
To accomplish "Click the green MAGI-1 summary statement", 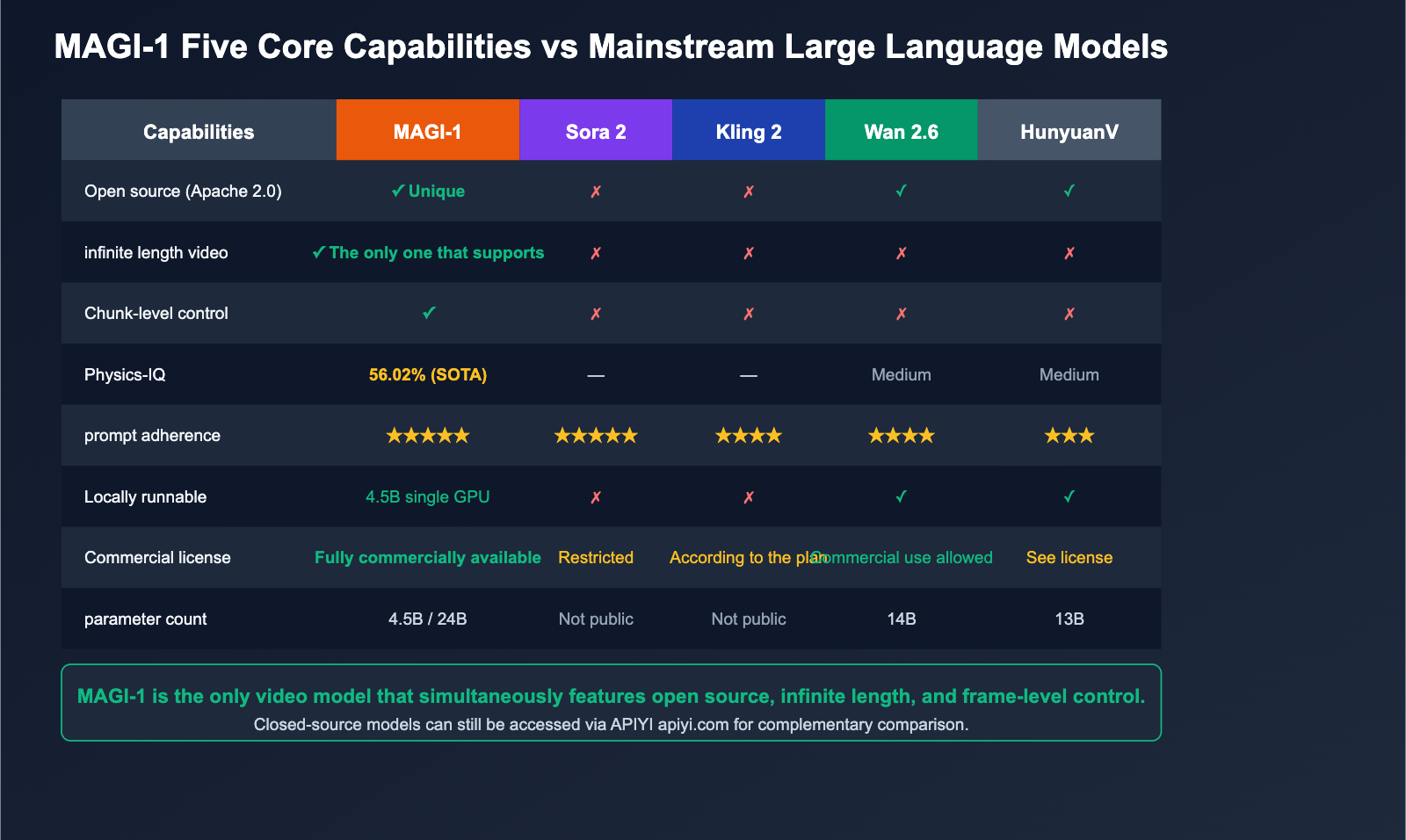I will click(x=611, y=696).
